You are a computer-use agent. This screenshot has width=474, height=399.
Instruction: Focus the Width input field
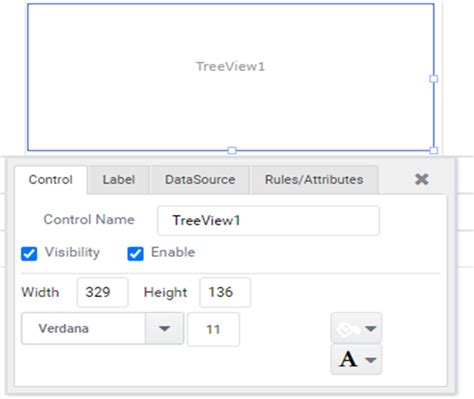coord(103,292)
